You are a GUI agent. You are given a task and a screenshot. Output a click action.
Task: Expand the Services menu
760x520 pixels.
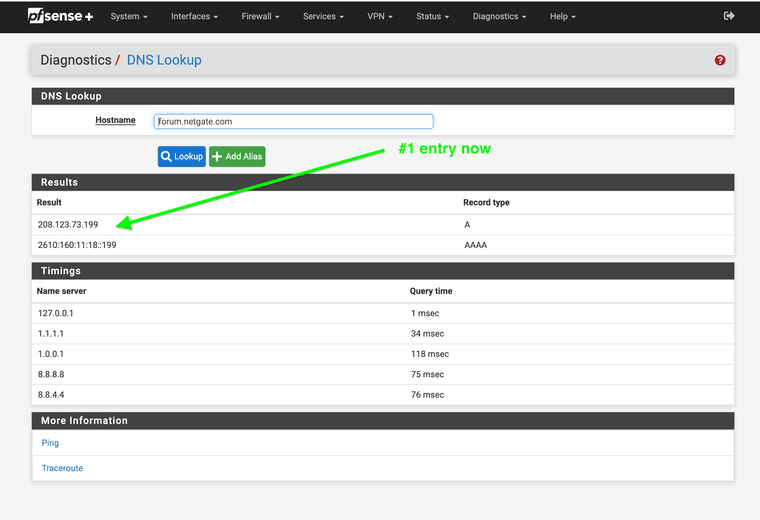click(x=323, y=16)
